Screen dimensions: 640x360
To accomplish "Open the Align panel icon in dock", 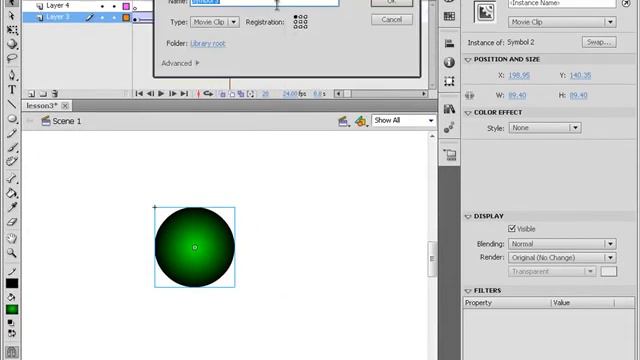I will coord(449,43).
